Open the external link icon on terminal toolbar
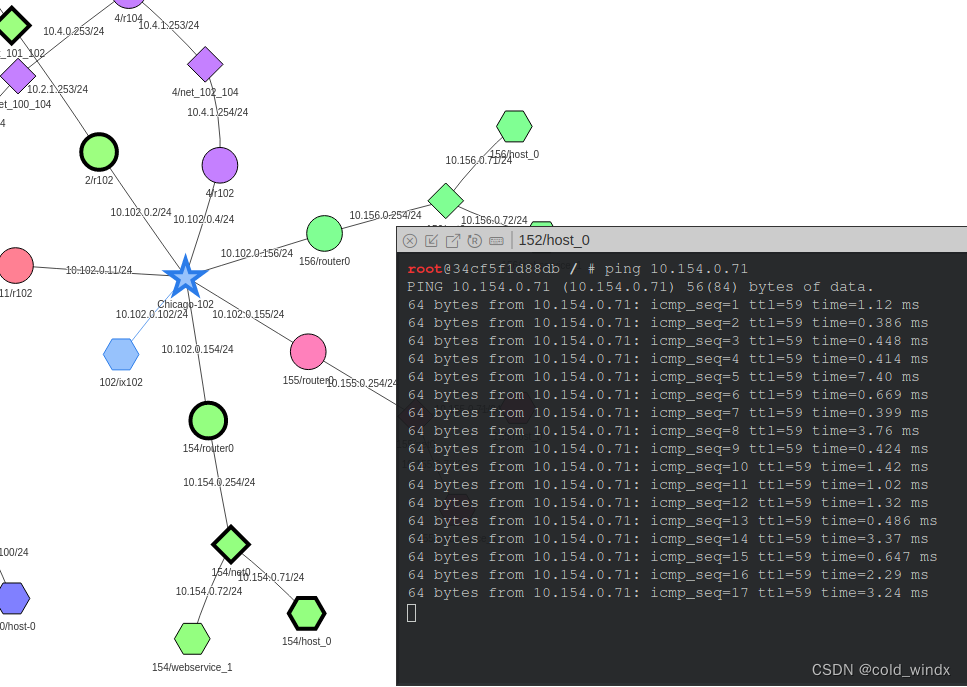Image resolution: width=967 pixels, height=687 pixels. pyautogui.click(x=453, y=240)
